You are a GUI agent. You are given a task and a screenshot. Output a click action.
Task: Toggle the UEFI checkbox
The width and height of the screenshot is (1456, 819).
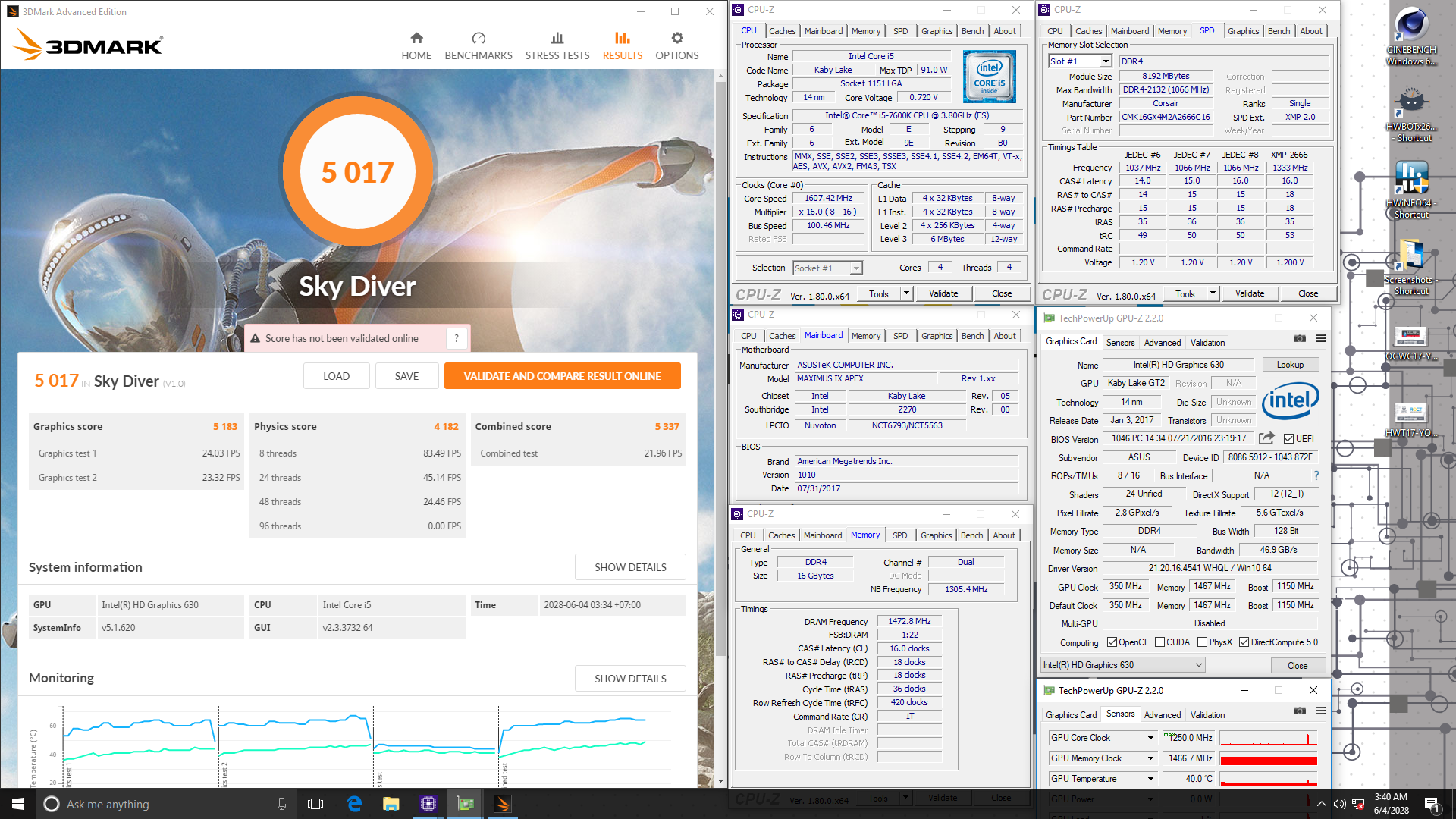click(1288, 439)
